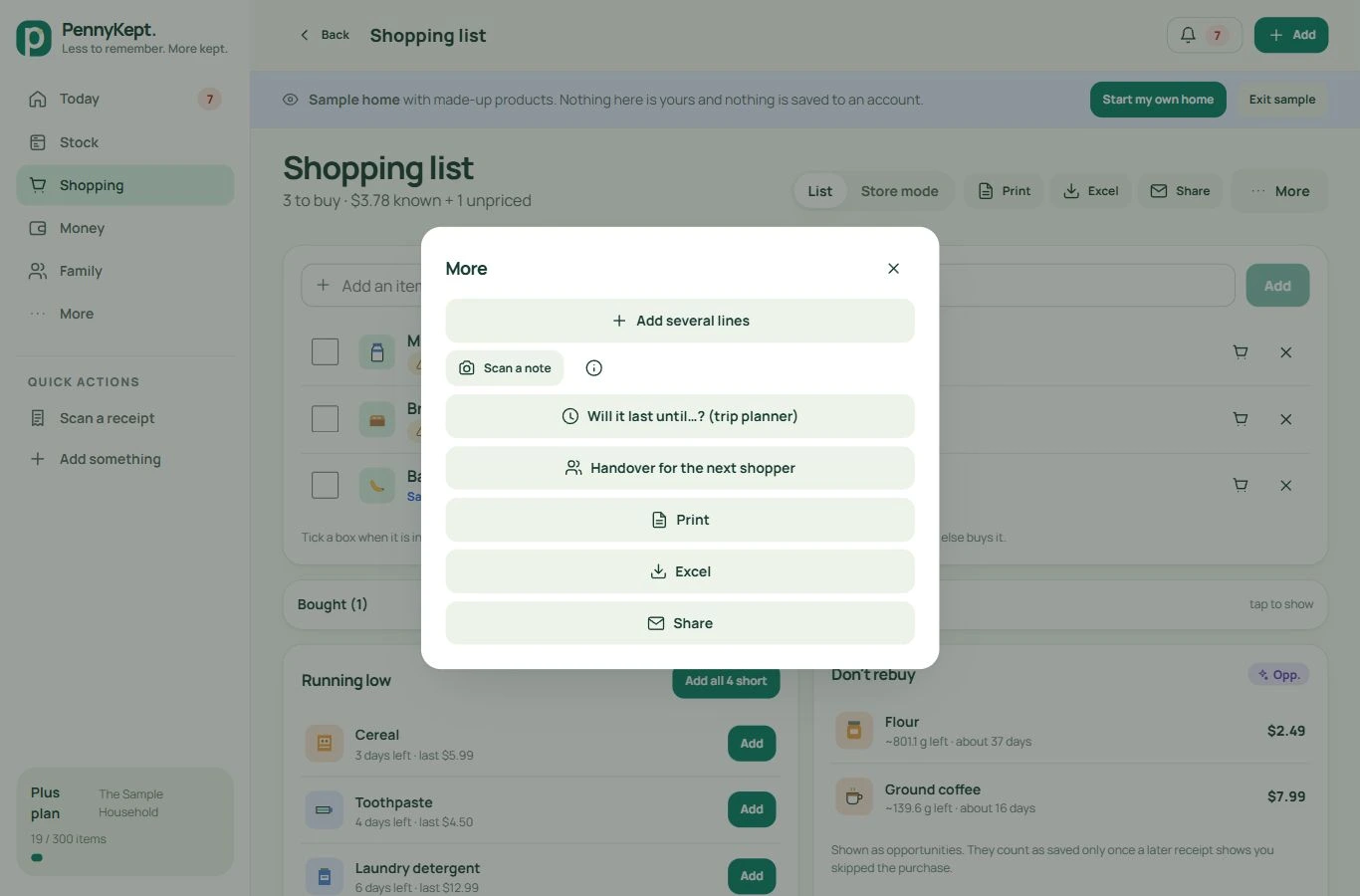
Task: Click the top-right Add button
Action: point(1291,35)
